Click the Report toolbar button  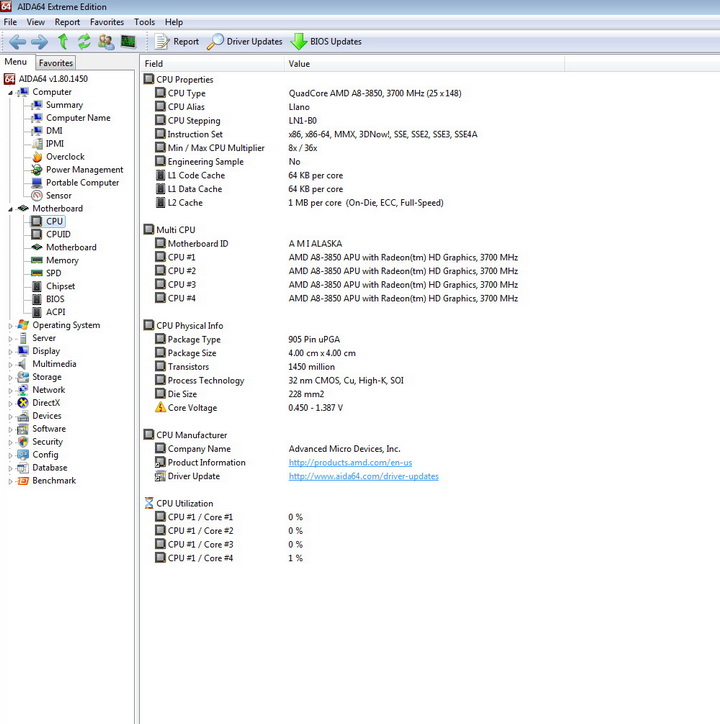point(176,42)
